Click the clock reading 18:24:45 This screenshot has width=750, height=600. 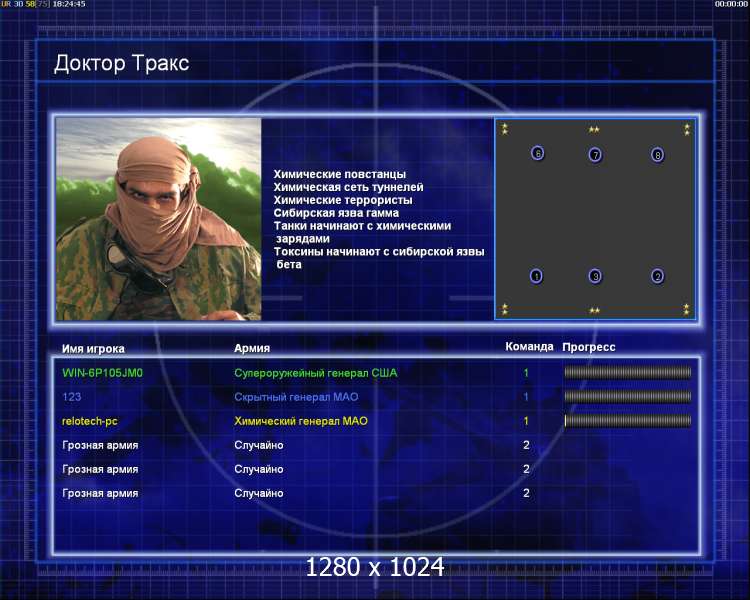click(x=69, y=4)
